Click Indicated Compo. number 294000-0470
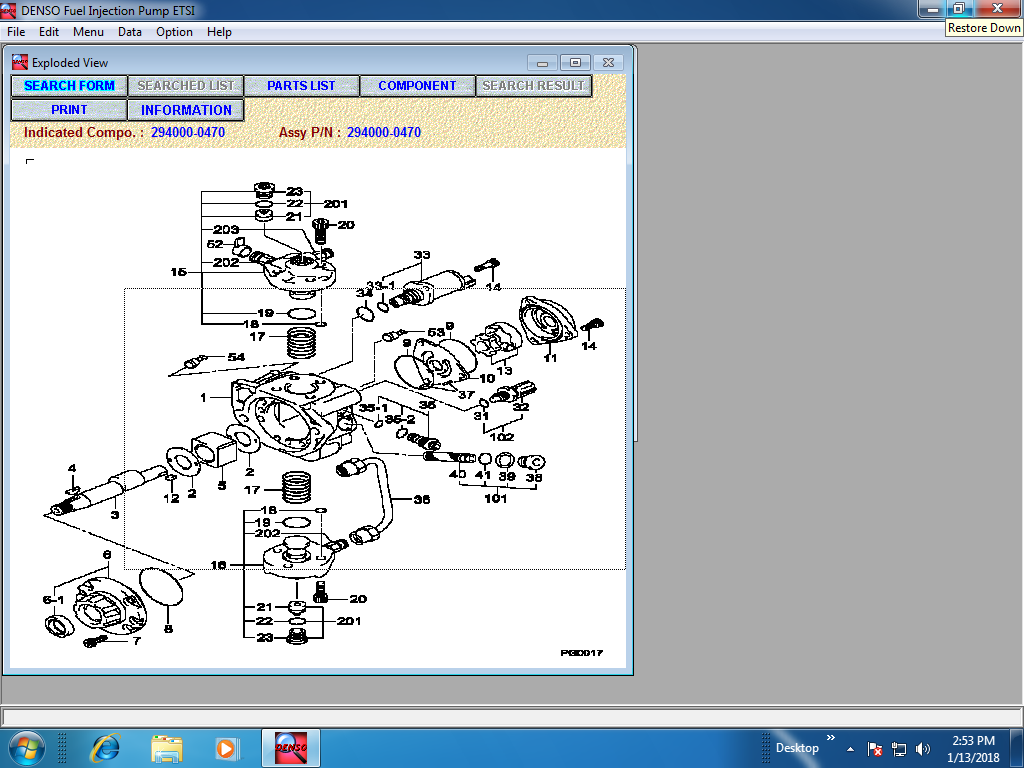This screenshot has width=1024, height=768. 188,132
